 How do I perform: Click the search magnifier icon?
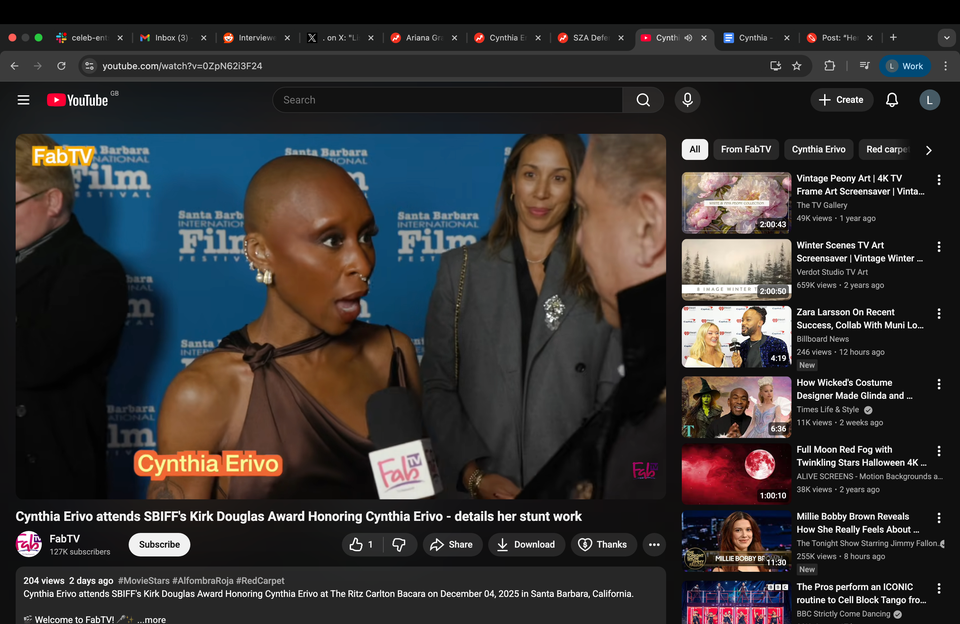(x=643, y=100)
